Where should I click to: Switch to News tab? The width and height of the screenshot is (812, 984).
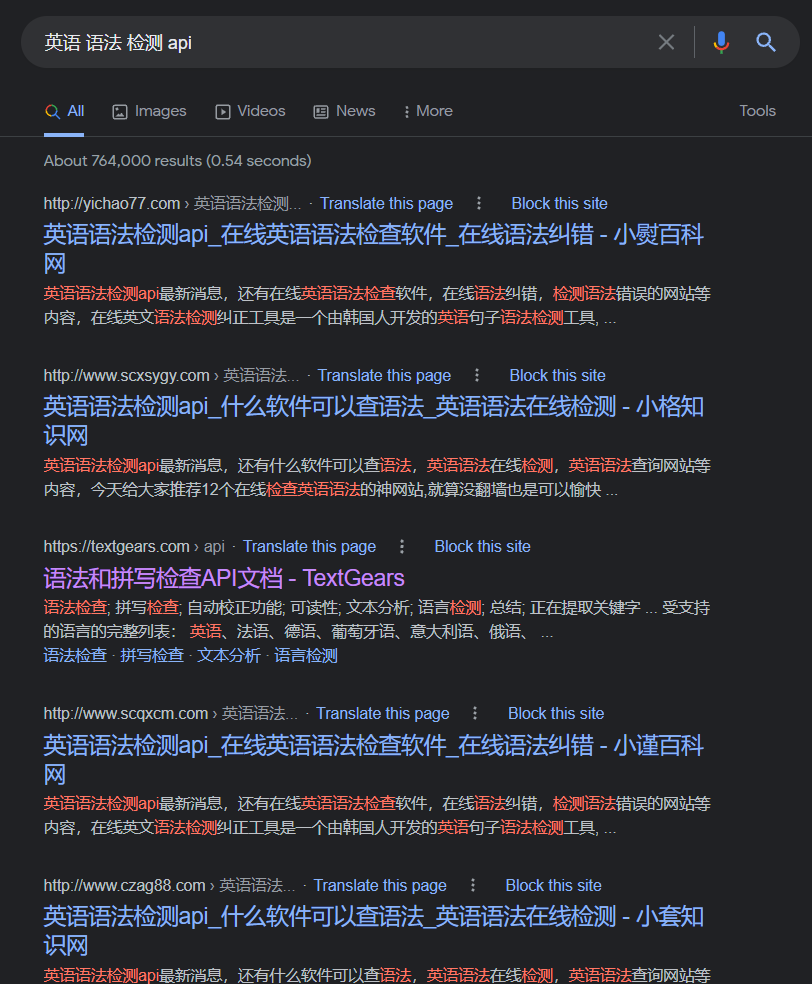(x=345, y=111)
